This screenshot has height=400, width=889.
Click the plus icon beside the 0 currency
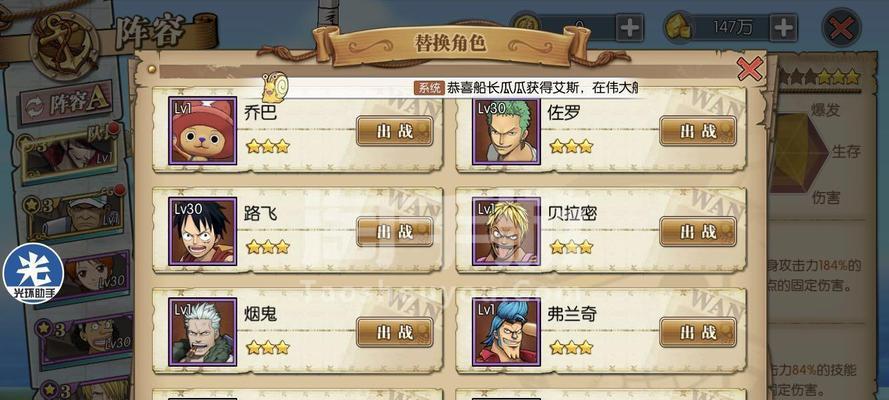pos(629,27)
